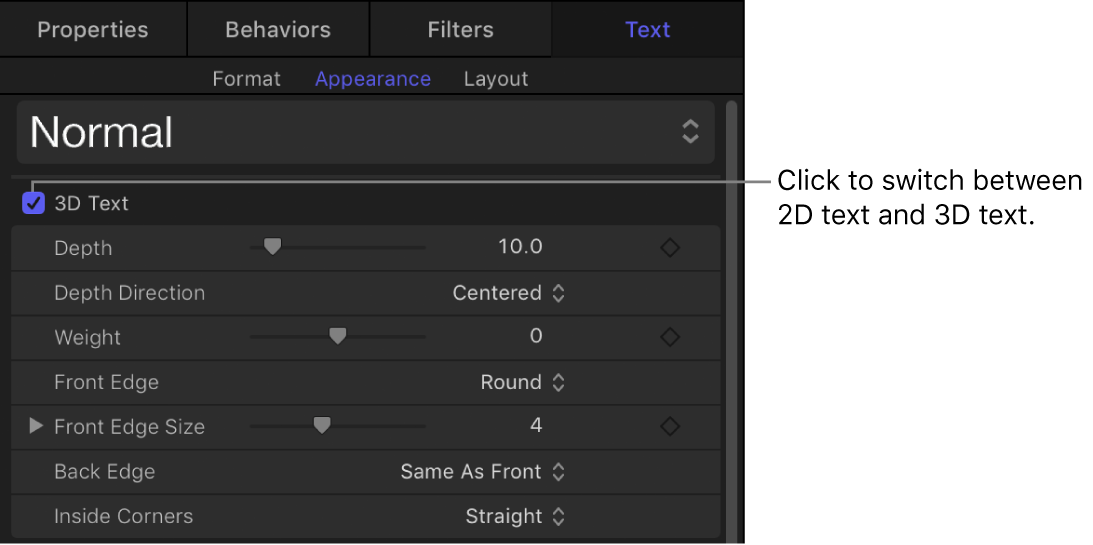Open the Back Edge Same As Front popup
Screen dimensions: 1093x545
click(x=483, y=472)
